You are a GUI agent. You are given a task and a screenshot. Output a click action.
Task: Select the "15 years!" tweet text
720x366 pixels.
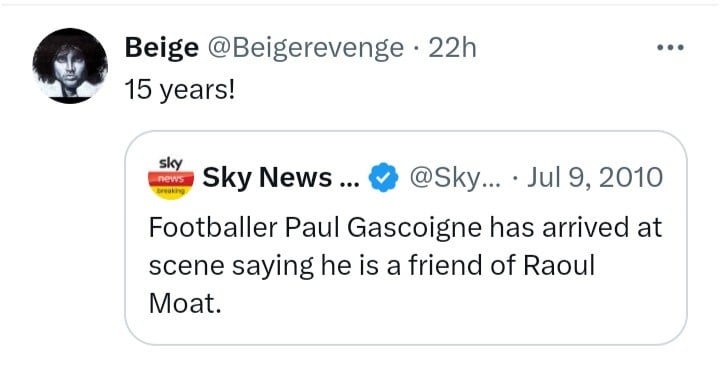pyautogui.click(x=180, y=90)
